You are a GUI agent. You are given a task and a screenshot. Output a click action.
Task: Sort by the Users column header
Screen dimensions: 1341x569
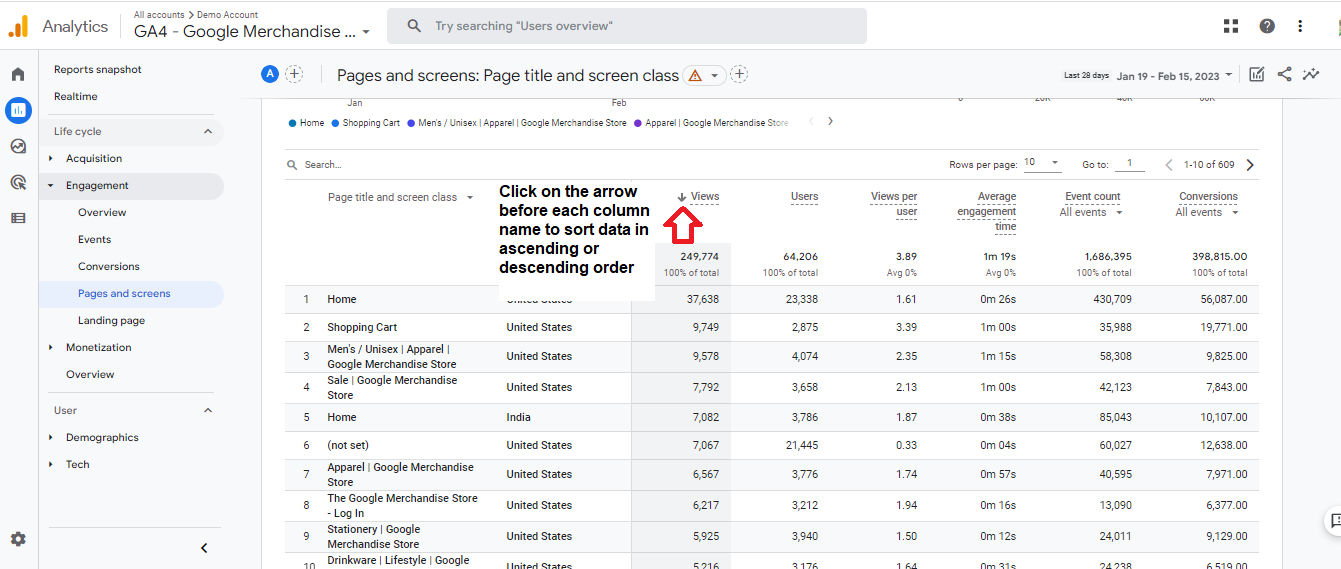point(805,197)
